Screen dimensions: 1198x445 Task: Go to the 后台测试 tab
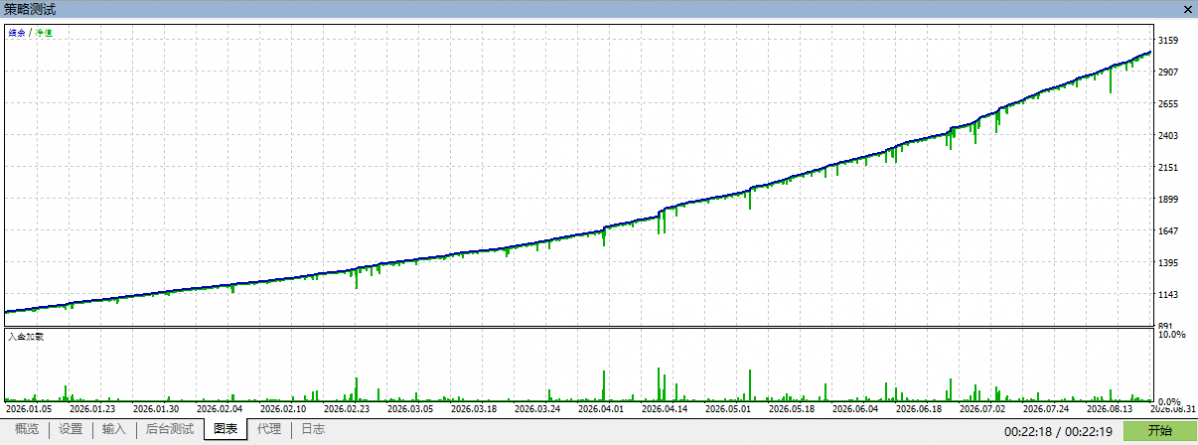click(x=170, y=430)
